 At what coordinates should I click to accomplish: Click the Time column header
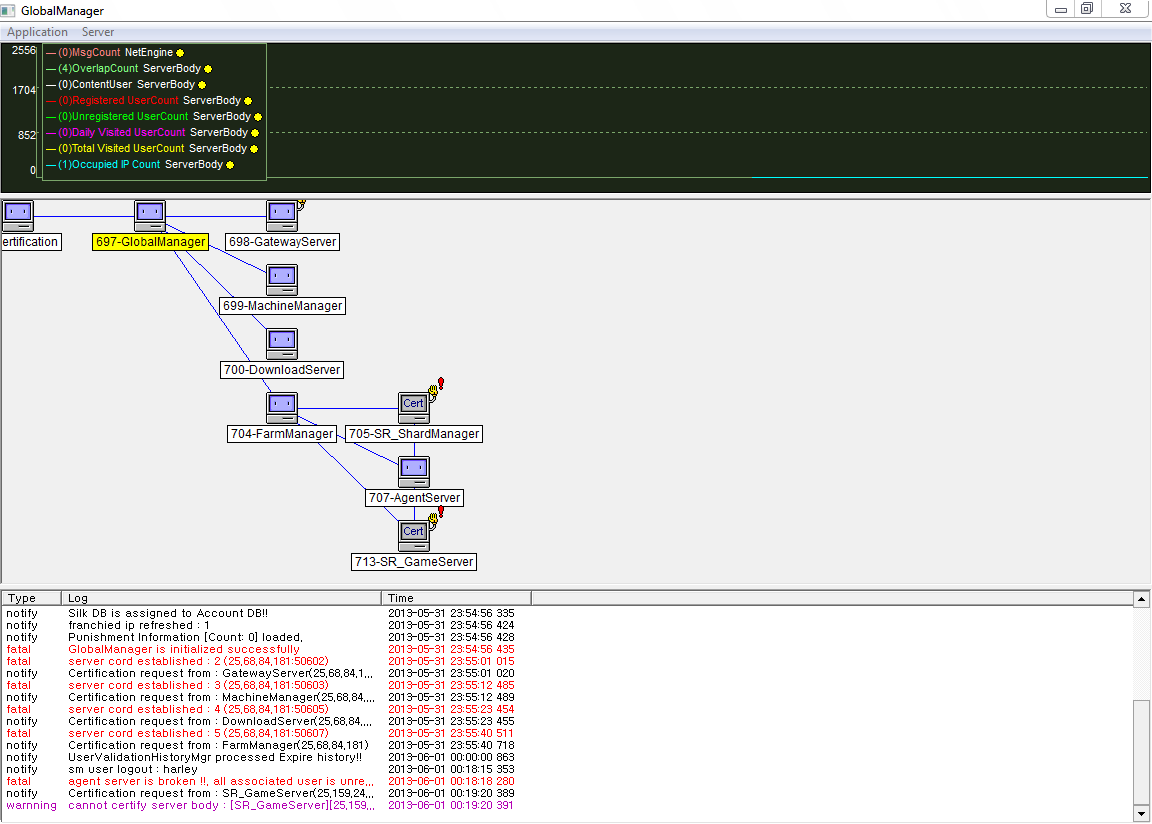(455, 598)
